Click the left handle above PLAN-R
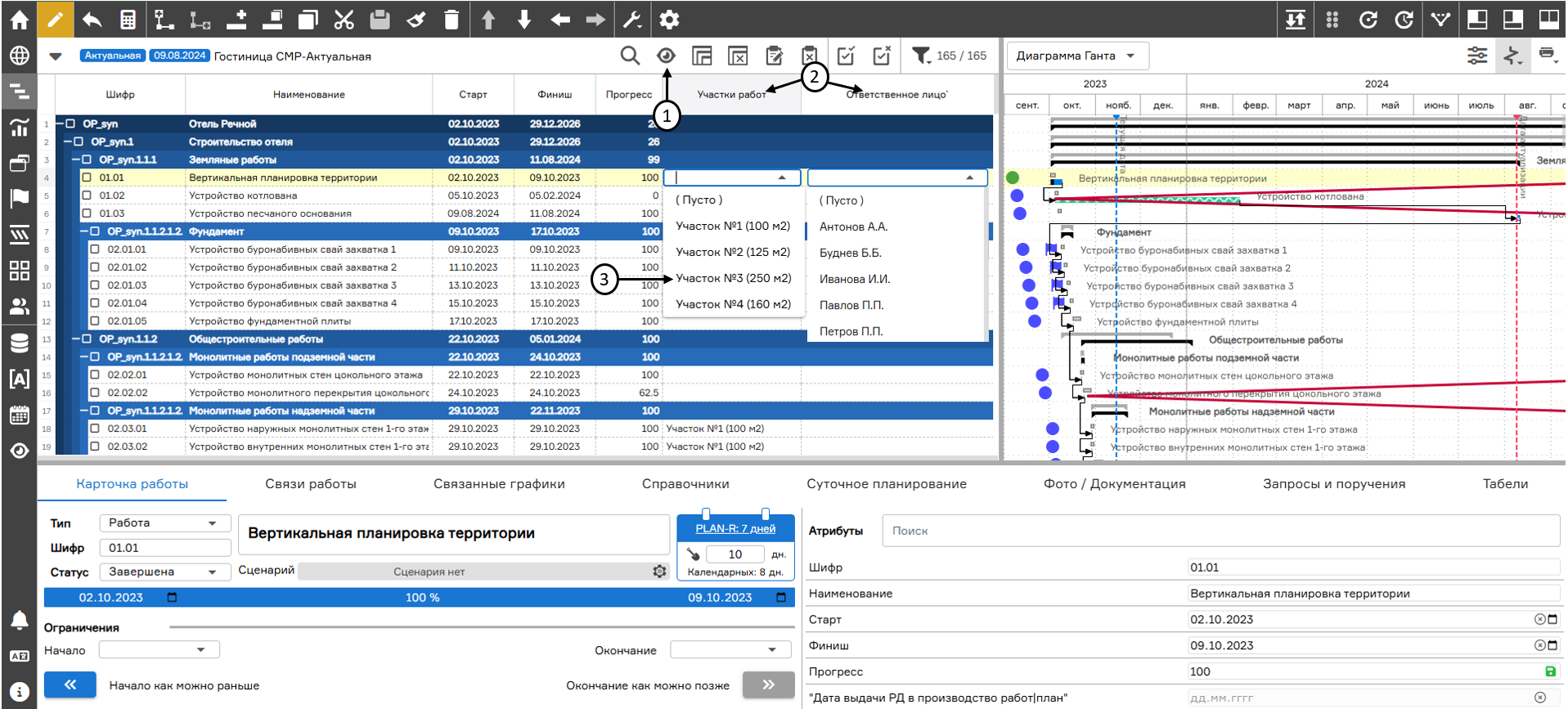 coord(706,514)
